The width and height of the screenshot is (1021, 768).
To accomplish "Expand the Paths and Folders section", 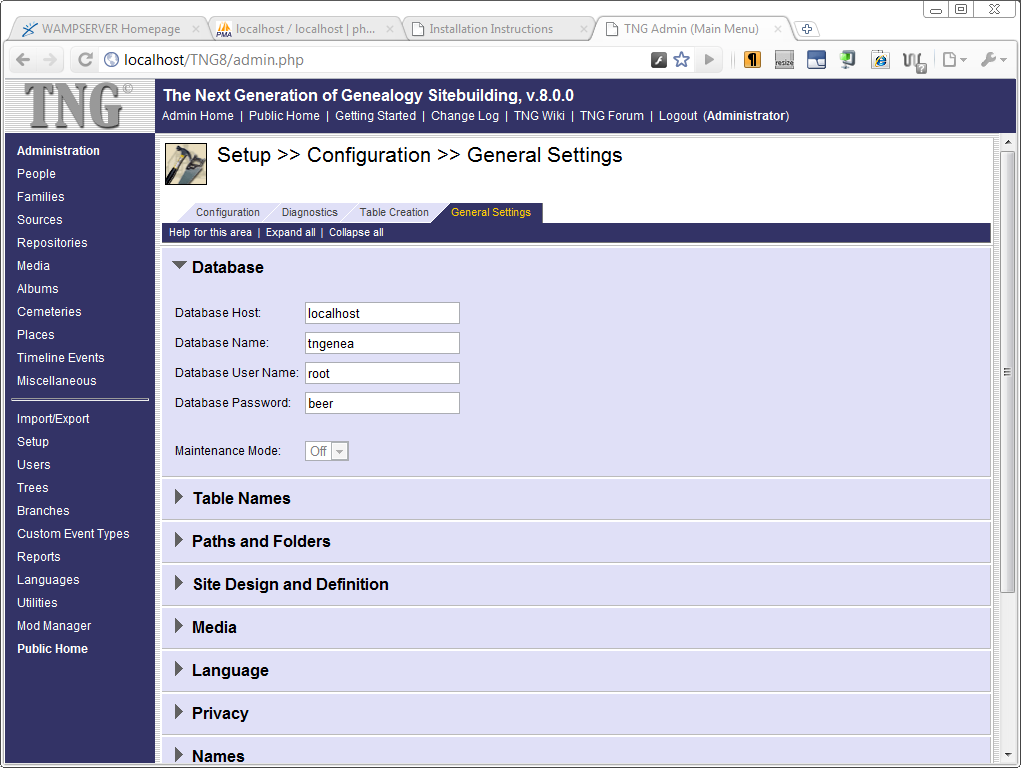I will (x=179, y=540).
